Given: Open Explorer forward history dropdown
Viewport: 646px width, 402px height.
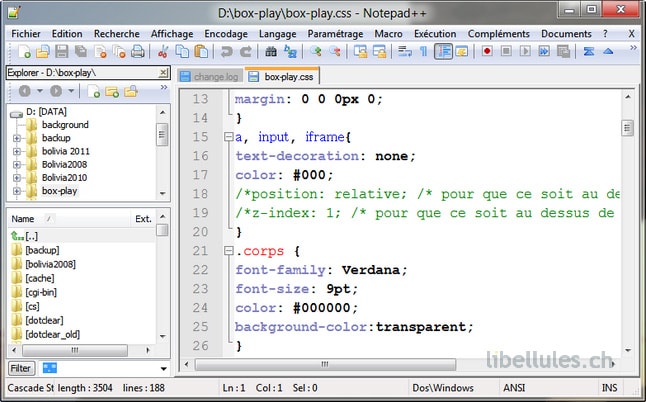Looking at the screenshot, I should click(71, 91).
